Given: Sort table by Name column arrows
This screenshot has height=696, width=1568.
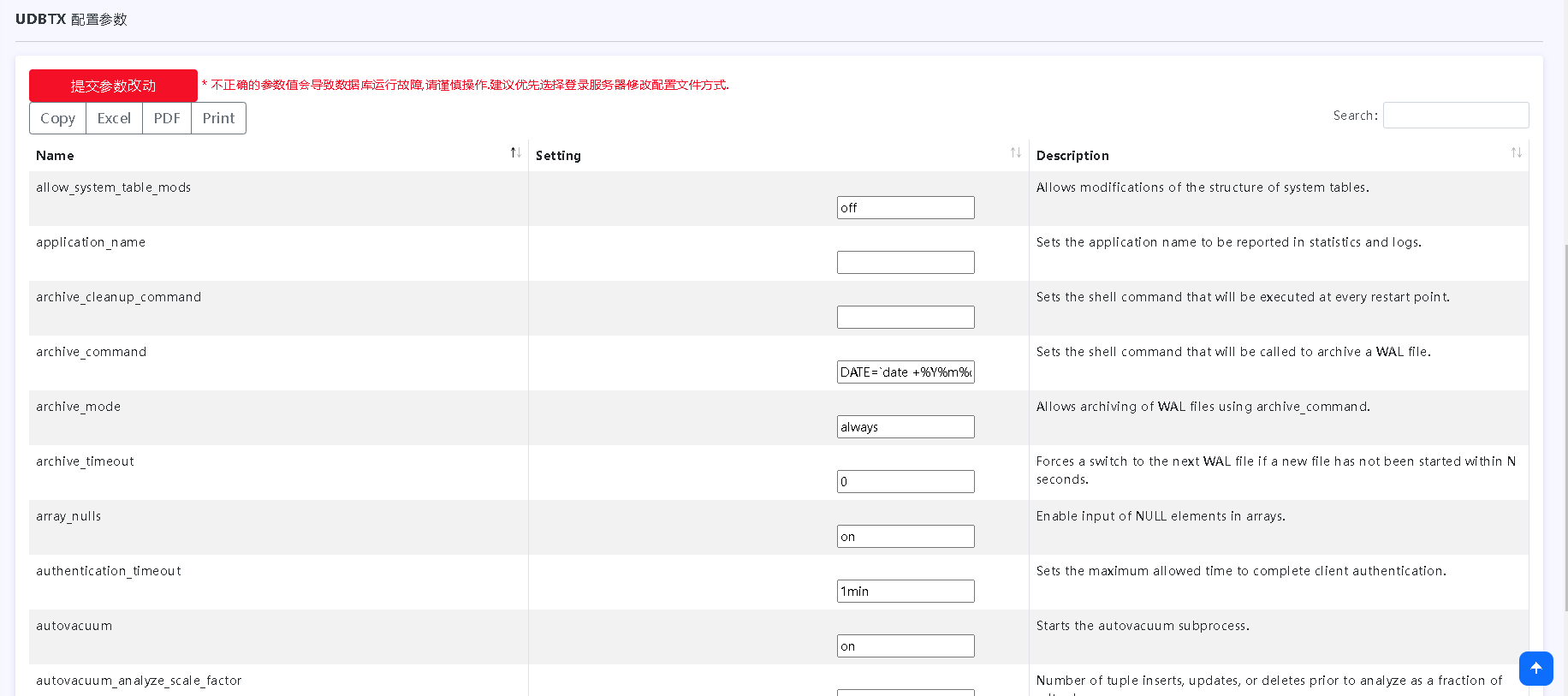Looking at the screenshot, I should point(515,152).
